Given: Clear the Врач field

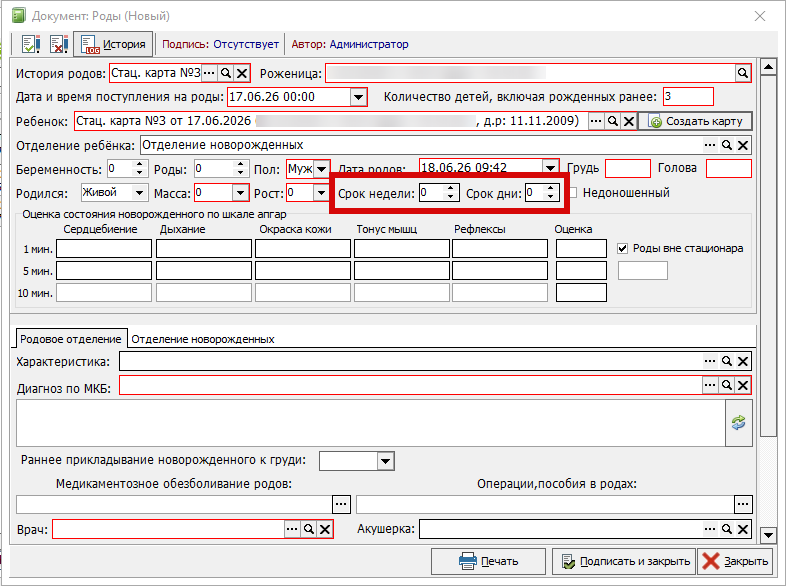Looking at the screenshot, I should 325,529.
